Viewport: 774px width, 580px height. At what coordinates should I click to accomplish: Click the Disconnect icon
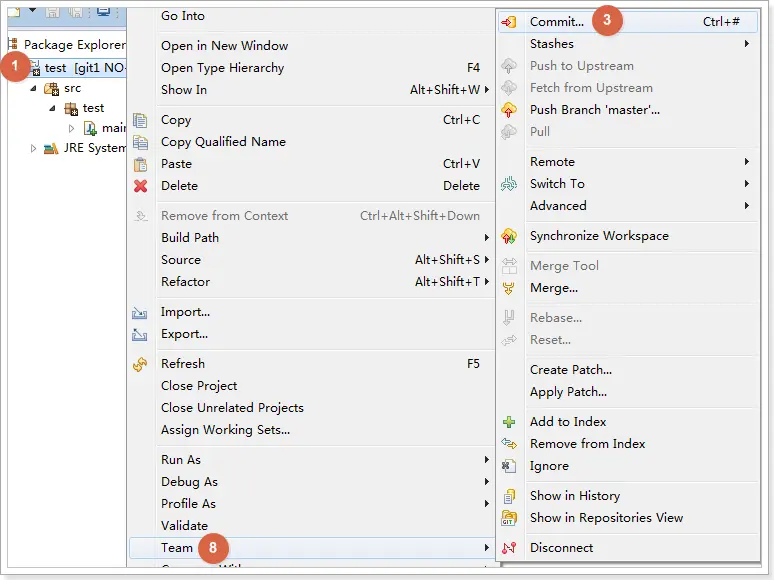[x=508, y=548]
